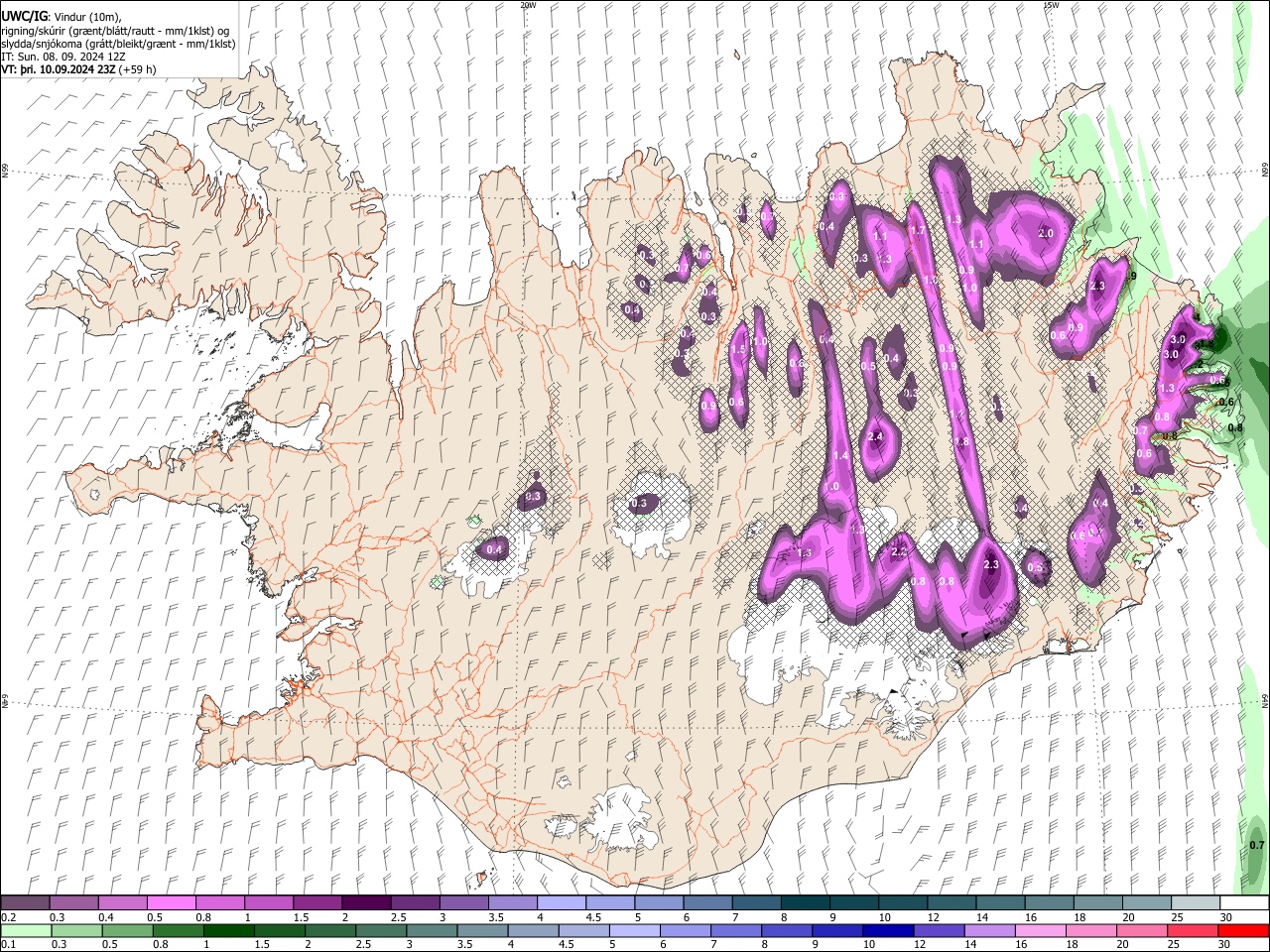Click the 1.7 snowfall value on the map
This screenshot has width=1270, height=952.
[x=917, y=231]
